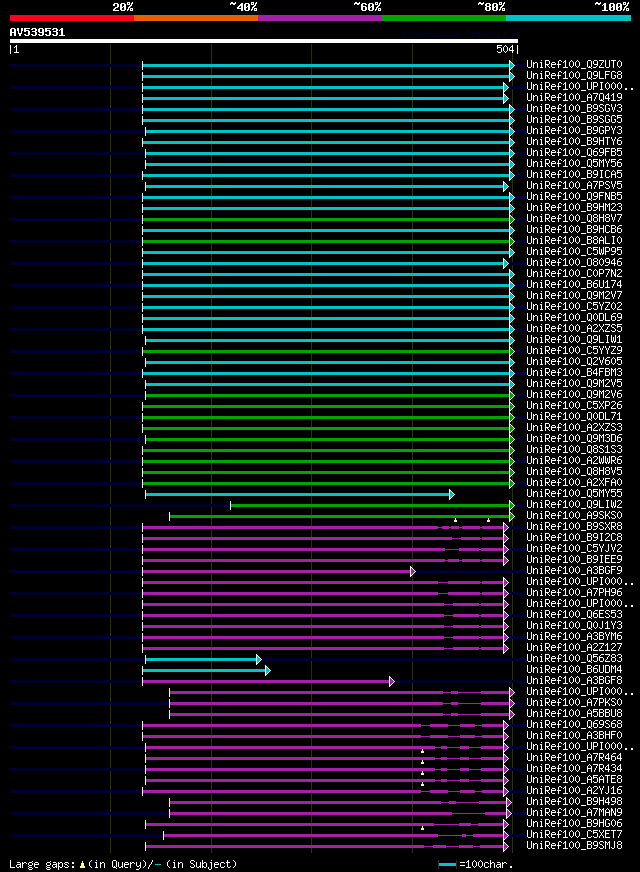
Task: Select label UniRef100_A5BBU8
Action: tap(574, 714)
